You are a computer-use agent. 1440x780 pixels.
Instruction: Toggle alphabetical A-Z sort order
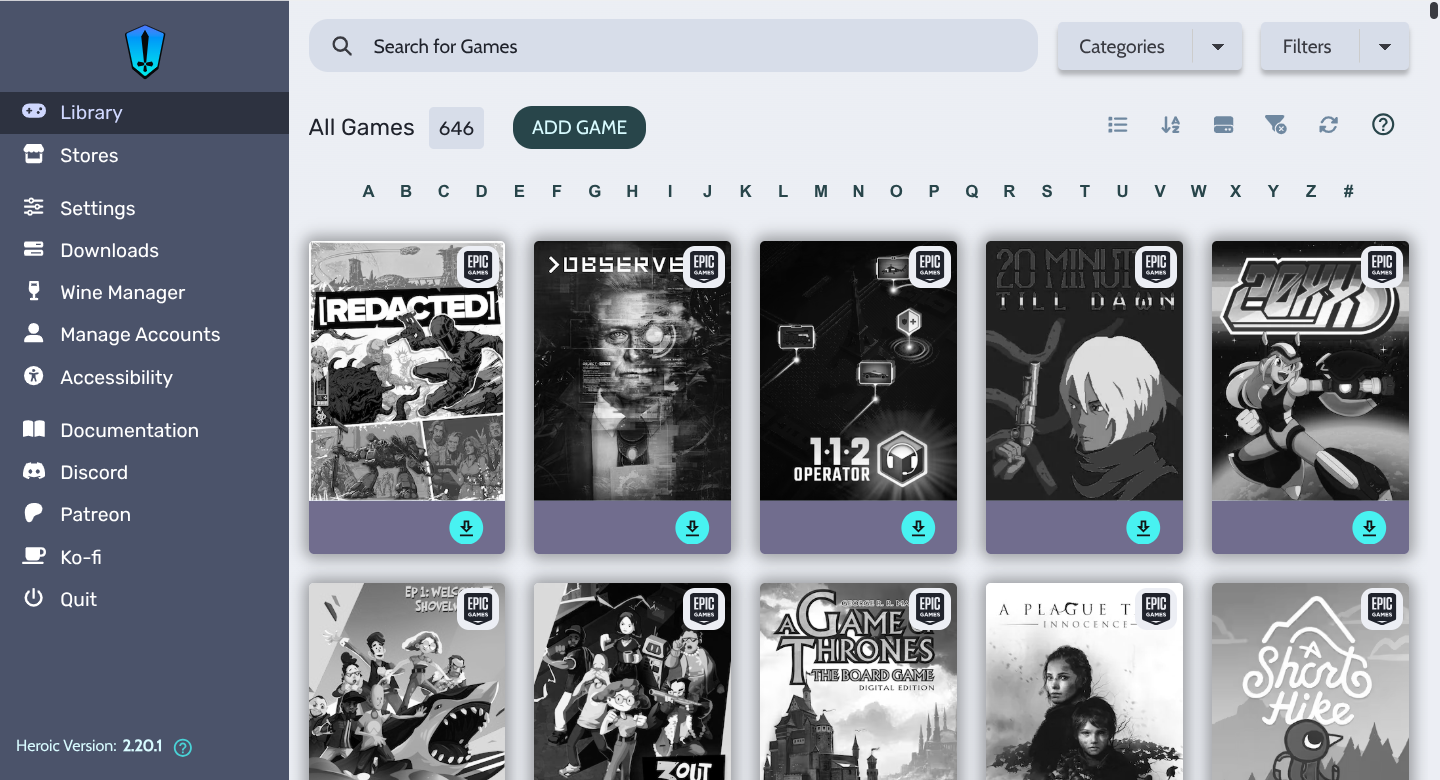tap(1170, 125)
